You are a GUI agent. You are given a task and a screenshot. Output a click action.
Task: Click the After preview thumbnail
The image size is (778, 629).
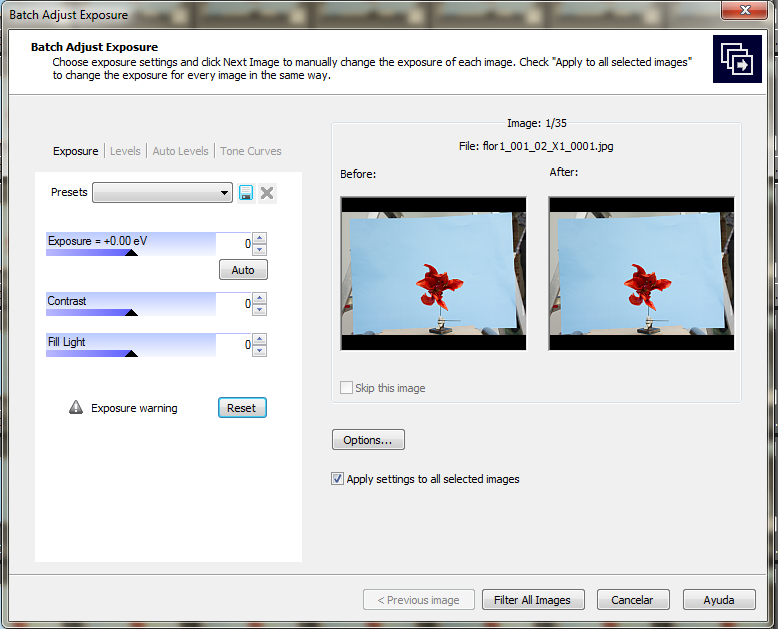(641, 273)
